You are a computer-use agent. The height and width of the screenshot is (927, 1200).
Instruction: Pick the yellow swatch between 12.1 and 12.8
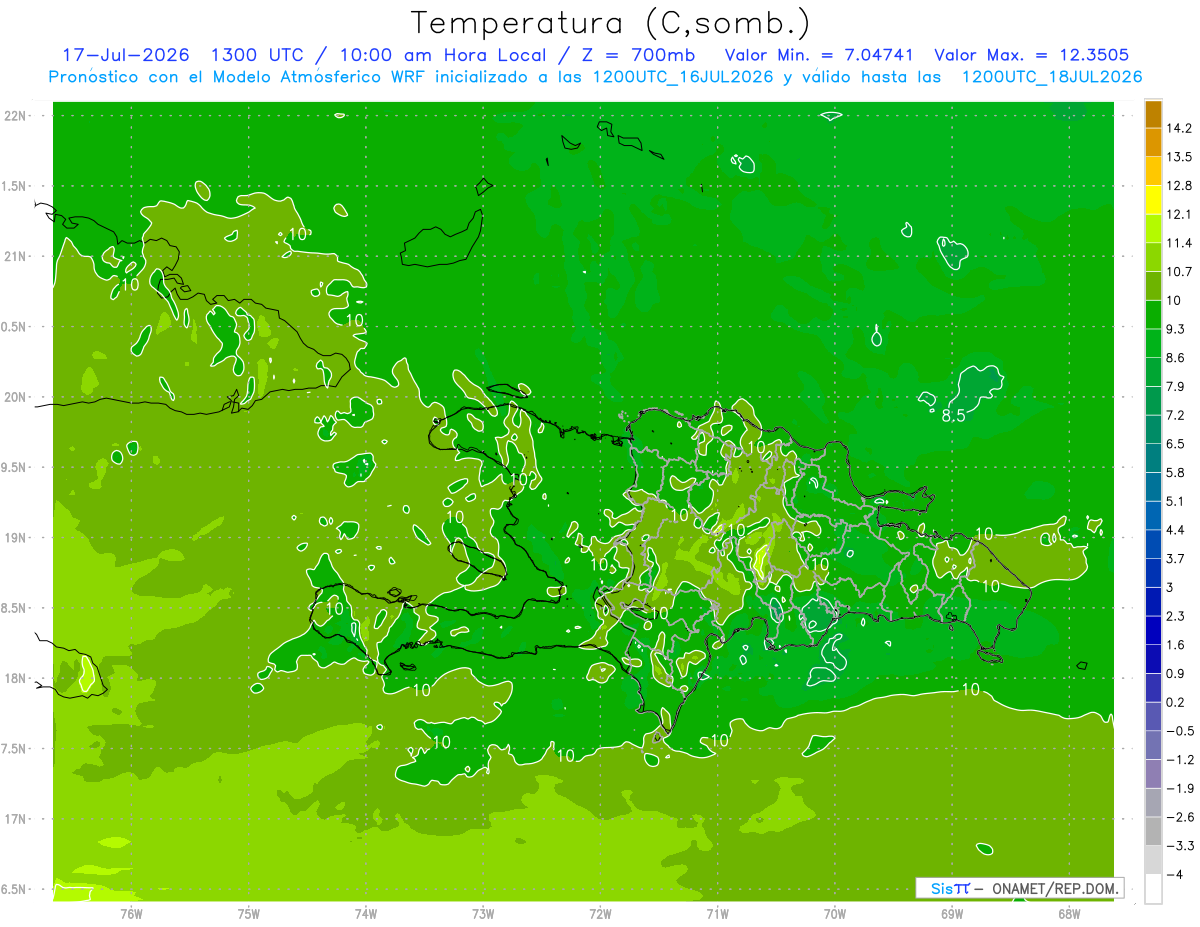point(1153,200)
